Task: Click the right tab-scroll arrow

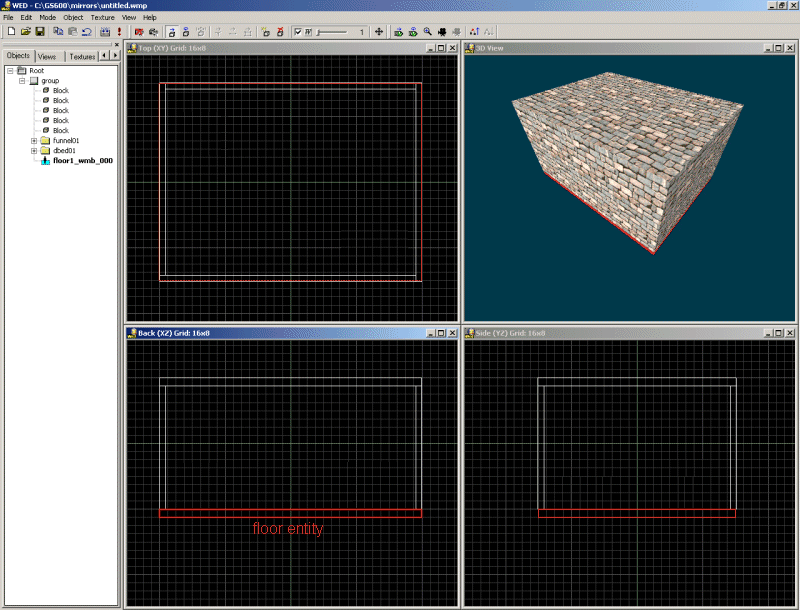Action: [x=115, y=55]
